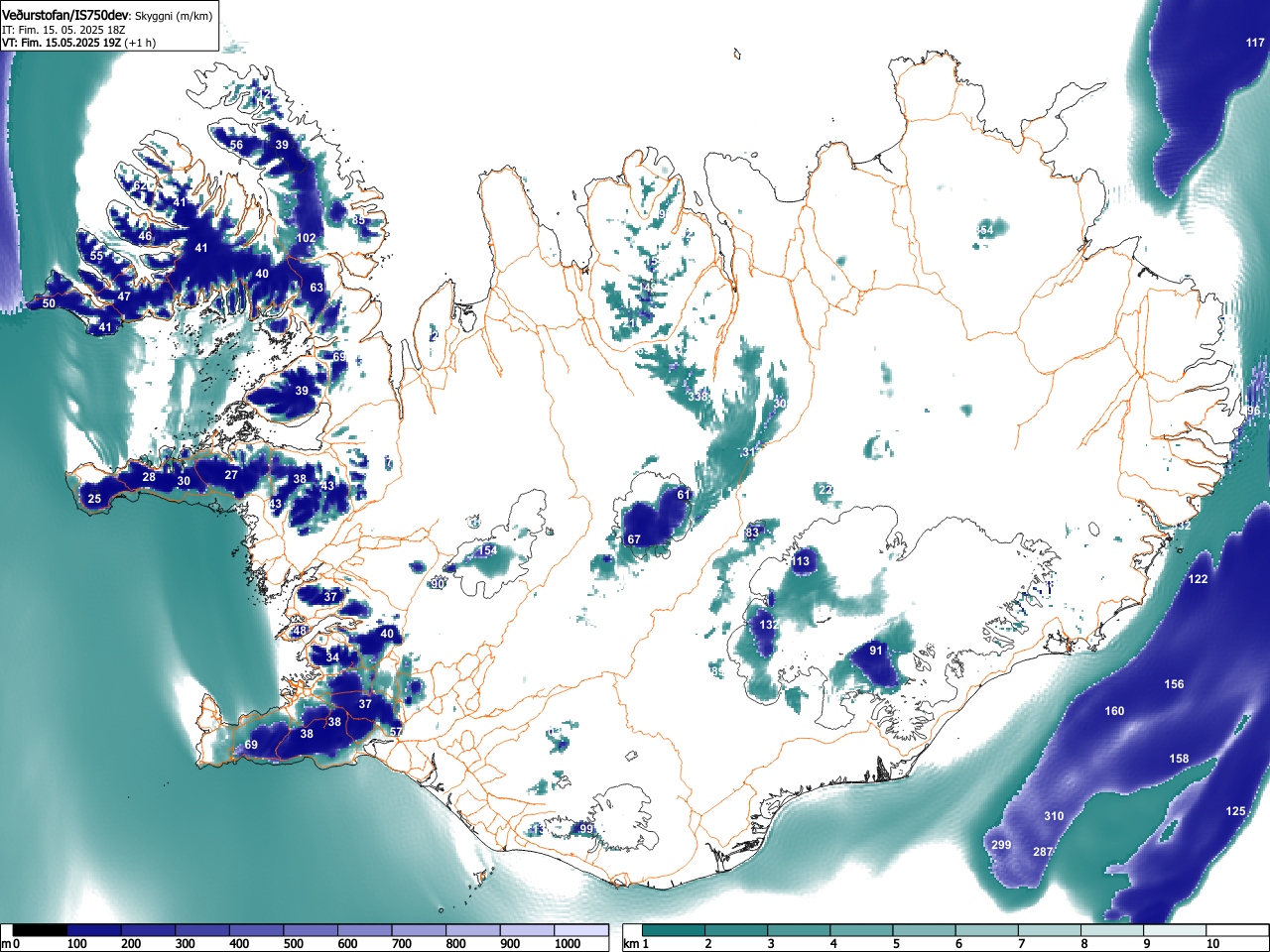
Task: Click the 48 visibility value label
Action: (301, 631)
